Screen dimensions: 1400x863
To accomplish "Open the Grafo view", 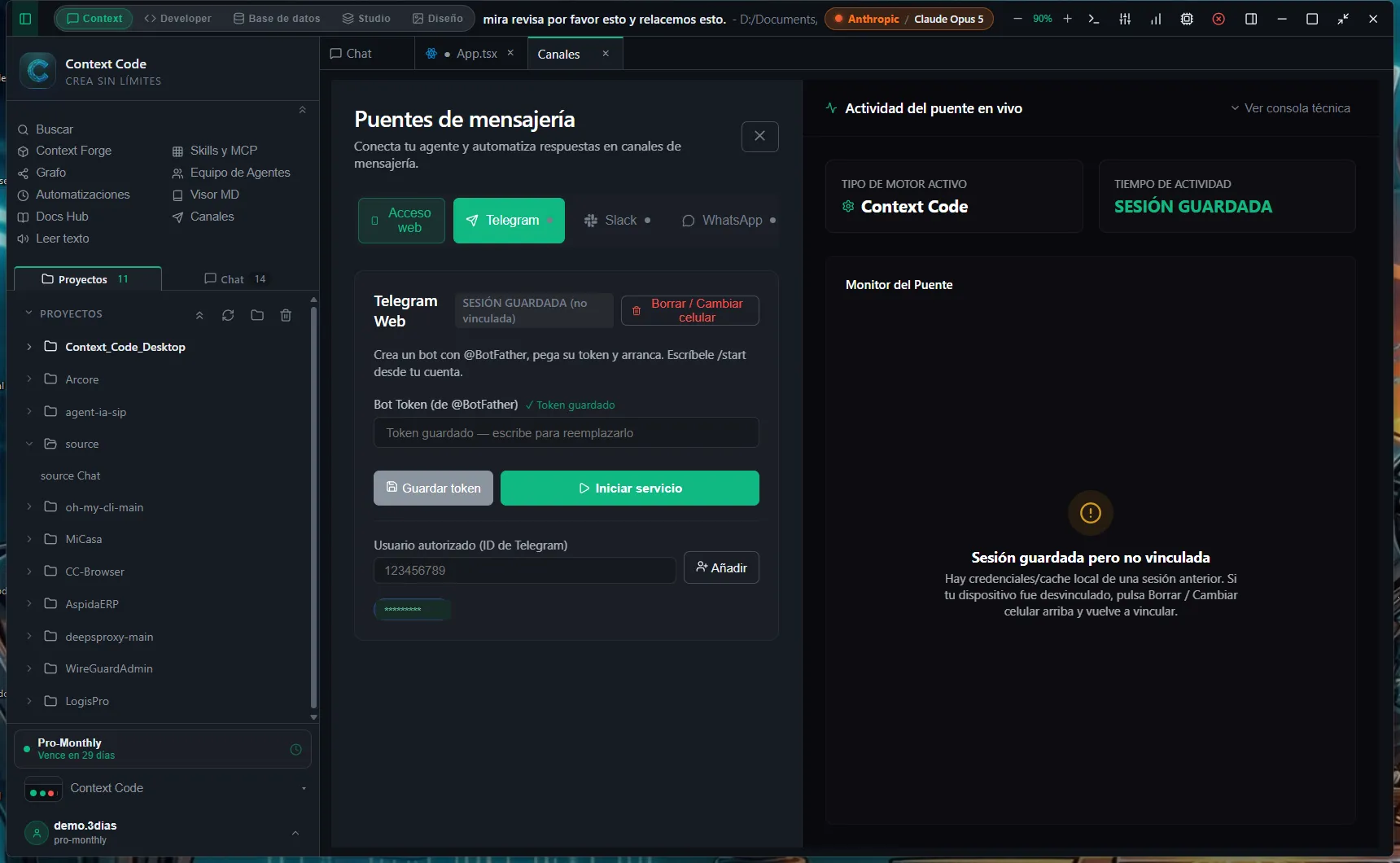I will pyautogui.click(x=42, y=173).
